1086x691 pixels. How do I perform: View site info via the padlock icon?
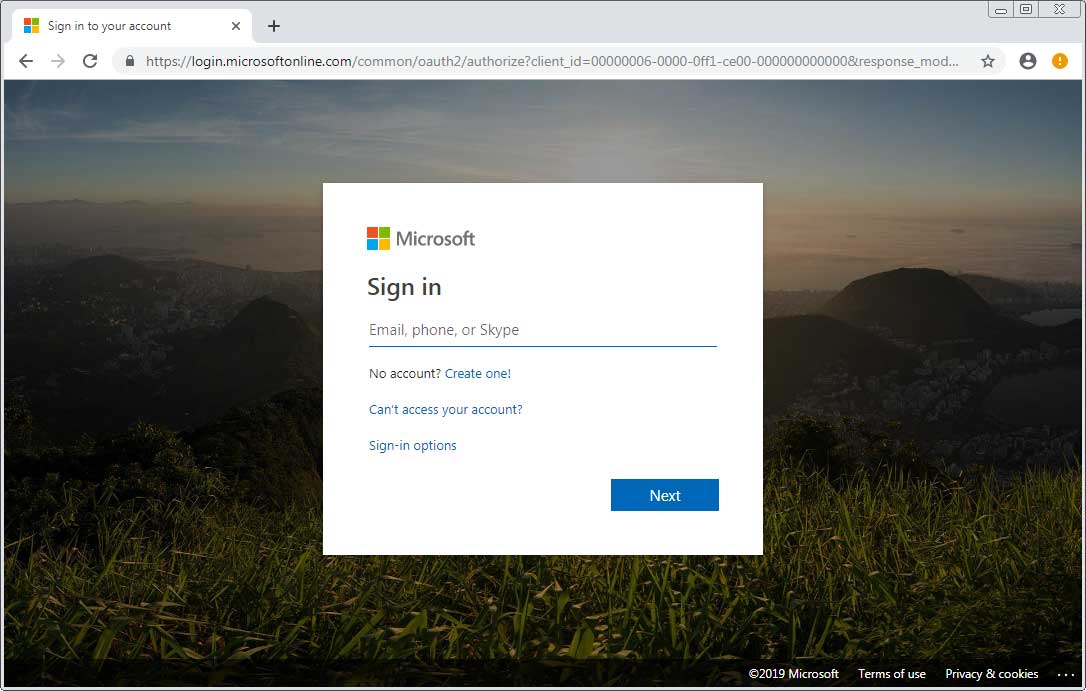pos(129,61)
